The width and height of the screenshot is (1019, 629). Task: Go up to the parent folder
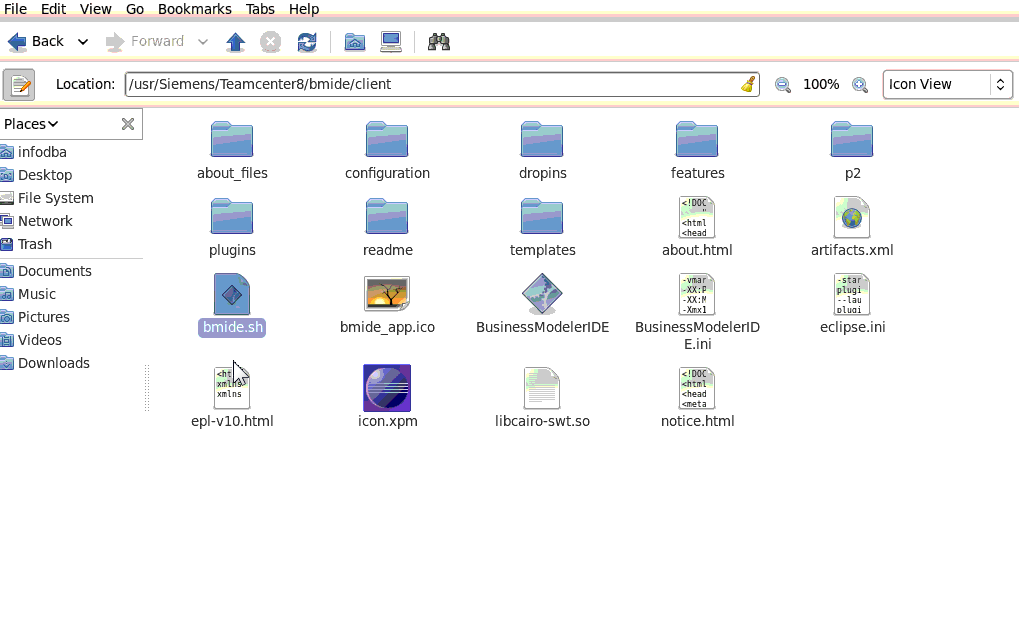[235, 42]
